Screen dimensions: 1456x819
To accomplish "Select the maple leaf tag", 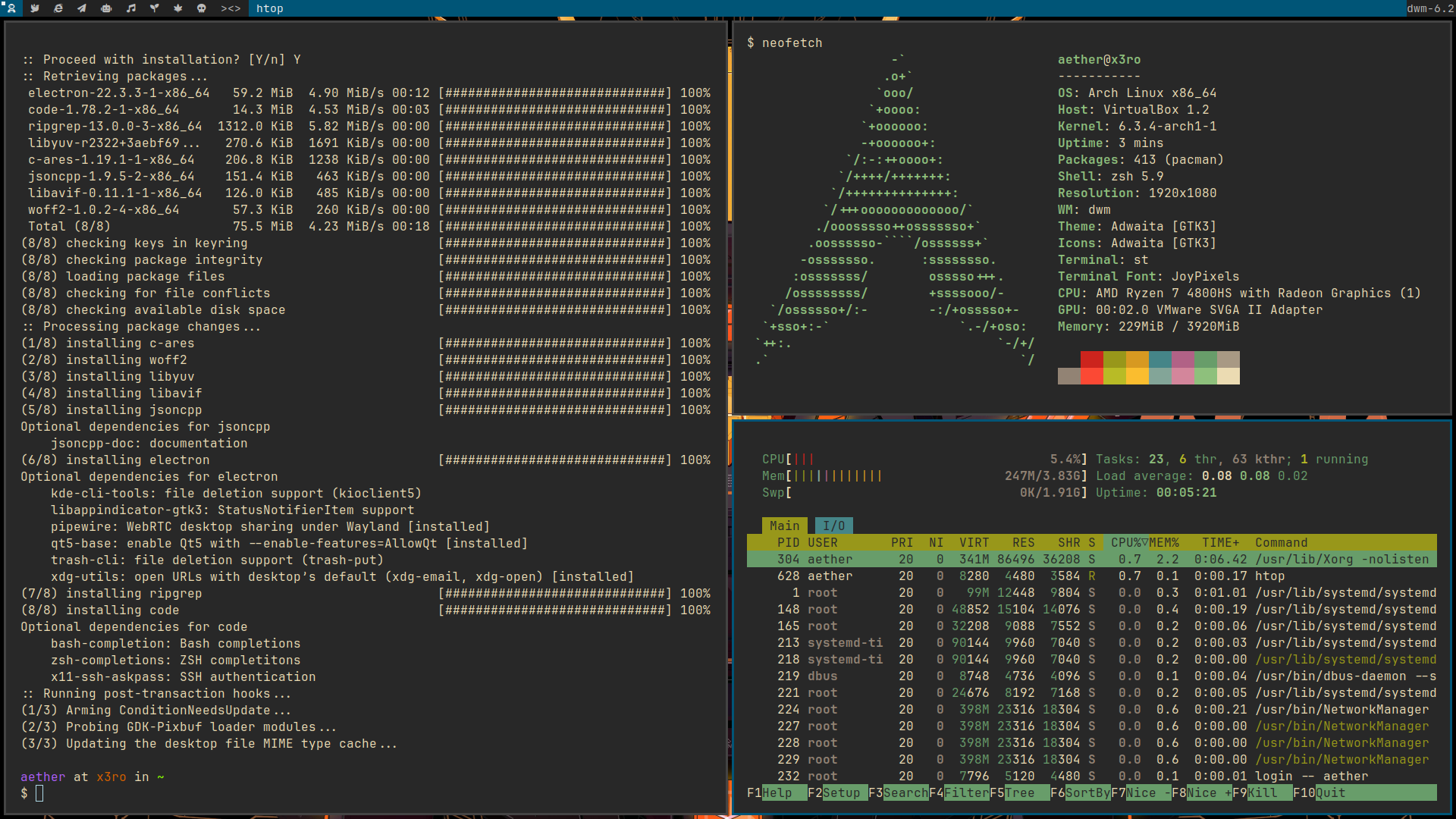I will point(177,8).
